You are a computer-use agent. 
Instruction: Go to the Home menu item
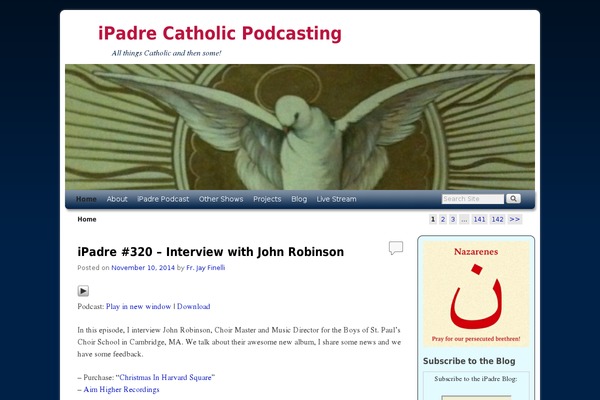coord(86,199)
